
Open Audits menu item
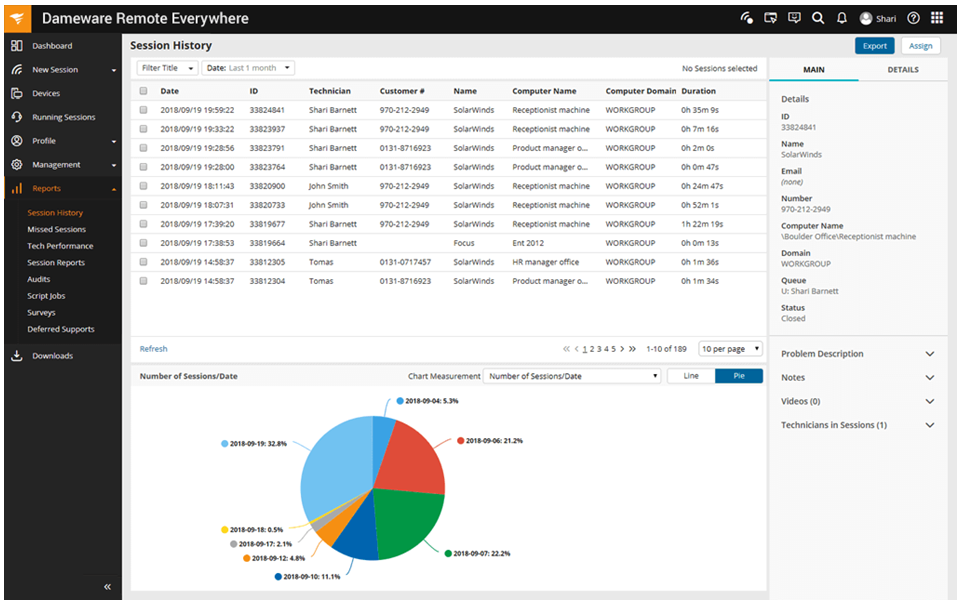coord(39,279)
